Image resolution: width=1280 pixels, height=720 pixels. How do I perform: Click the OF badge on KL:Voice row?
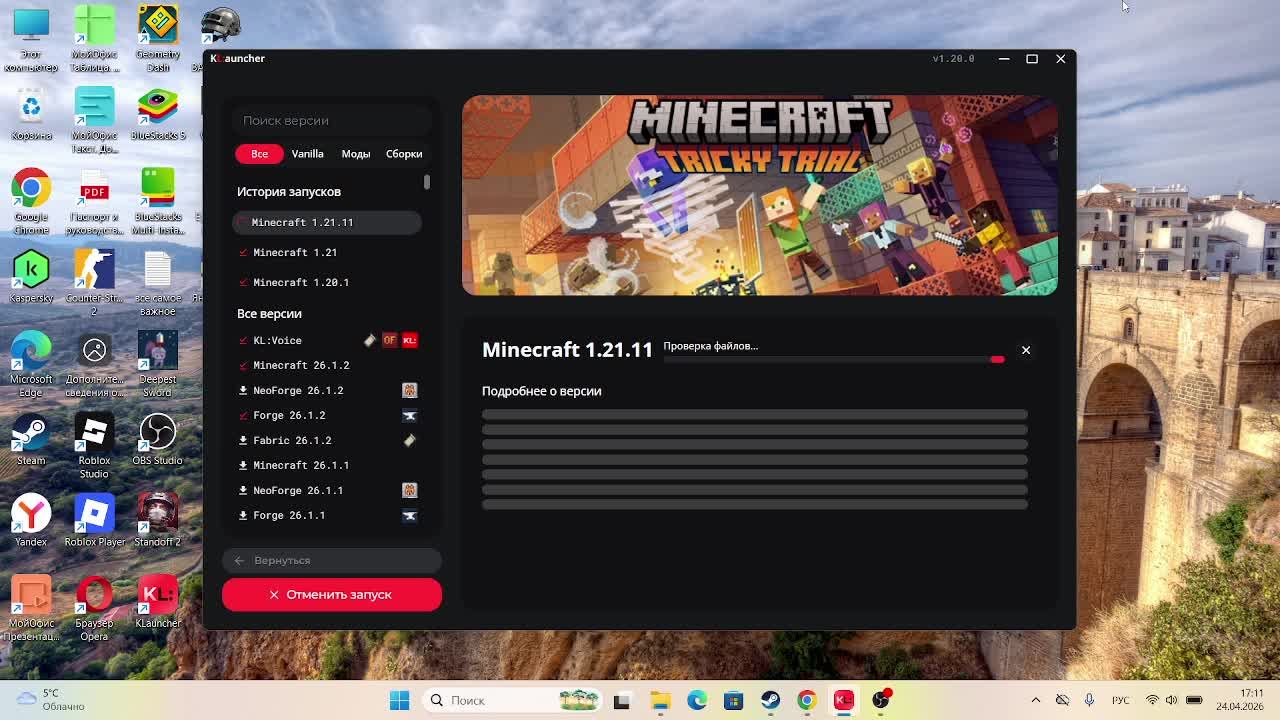coord(390,340)
